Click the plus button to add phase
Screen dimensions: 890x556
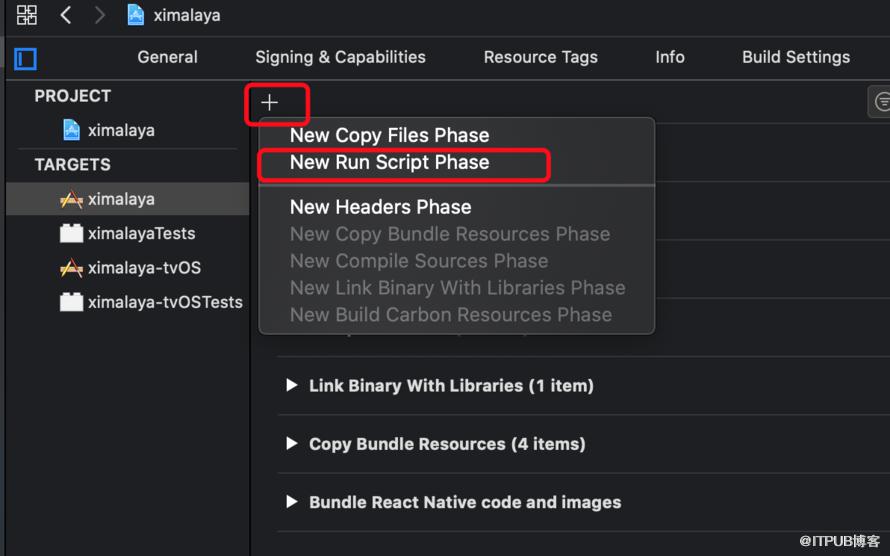click(x=270, y=103)
